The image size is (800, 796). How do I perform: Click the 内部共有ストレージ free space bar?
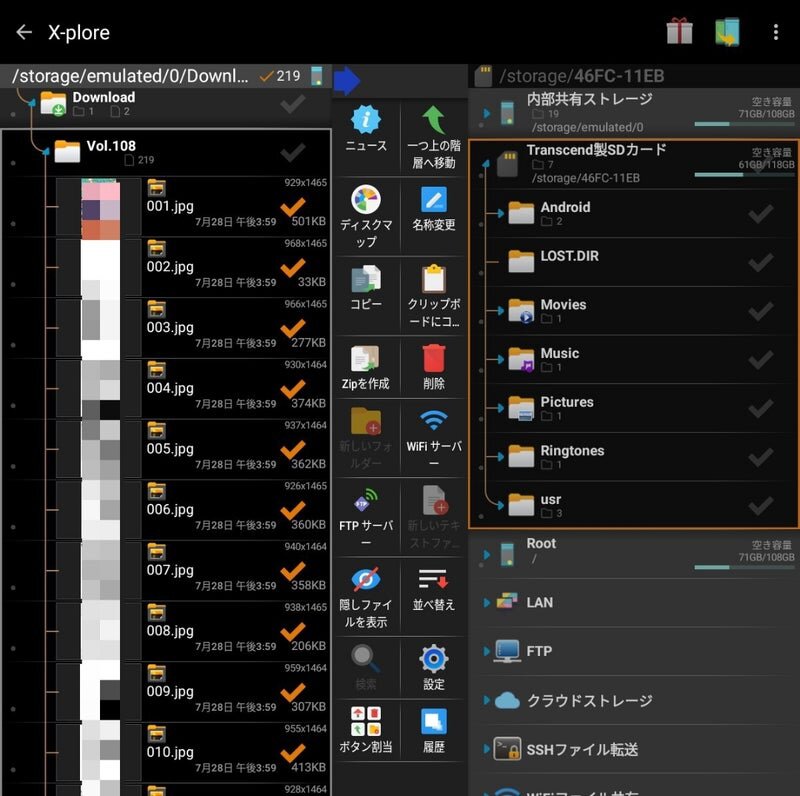[744, 124]
